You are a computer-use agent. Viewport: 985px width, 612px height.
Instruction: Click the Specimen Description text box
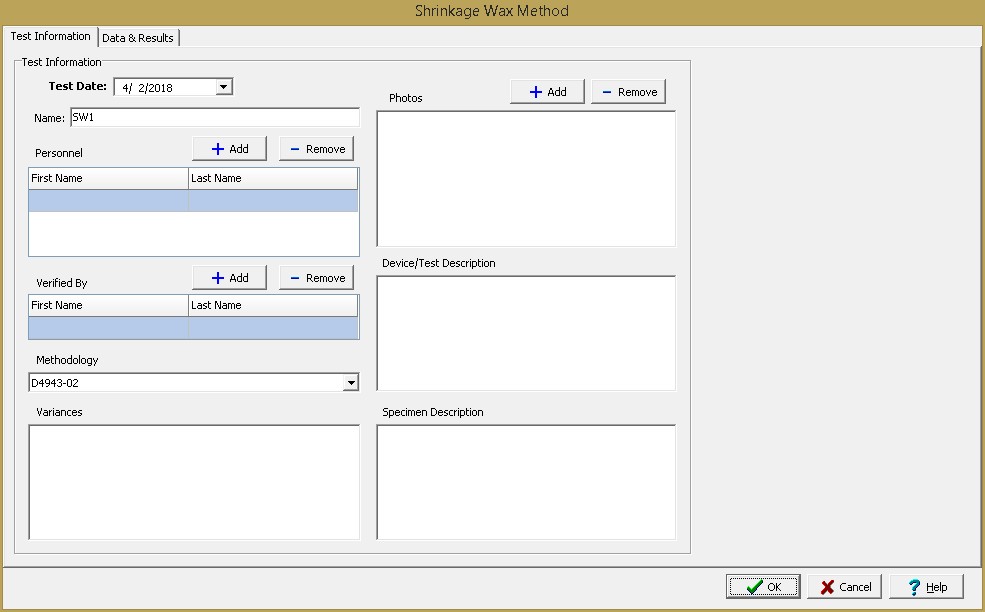click(x=526, y=482)
